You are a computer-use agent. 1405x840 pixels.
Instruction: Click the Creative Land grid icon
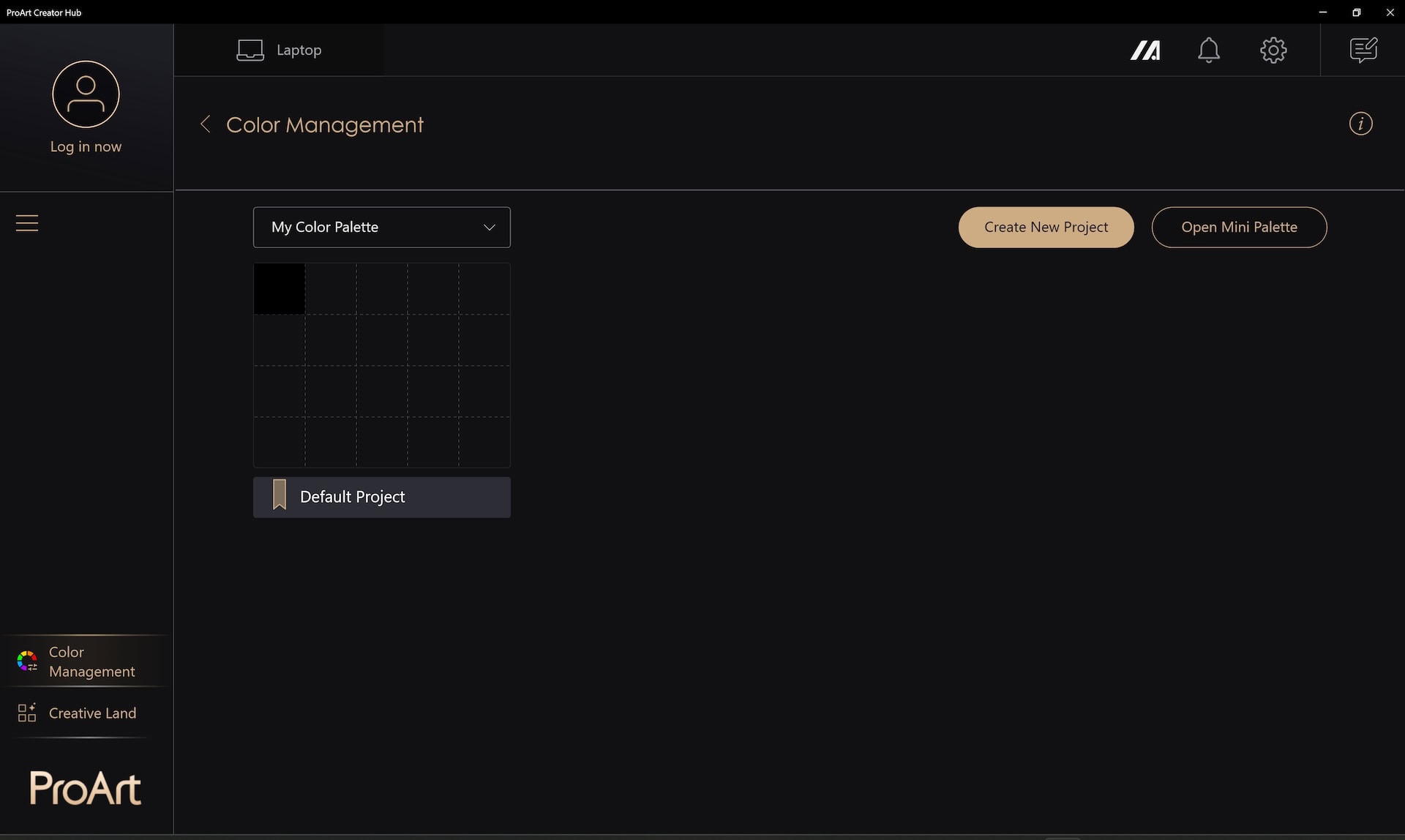[x=27, y=713]
